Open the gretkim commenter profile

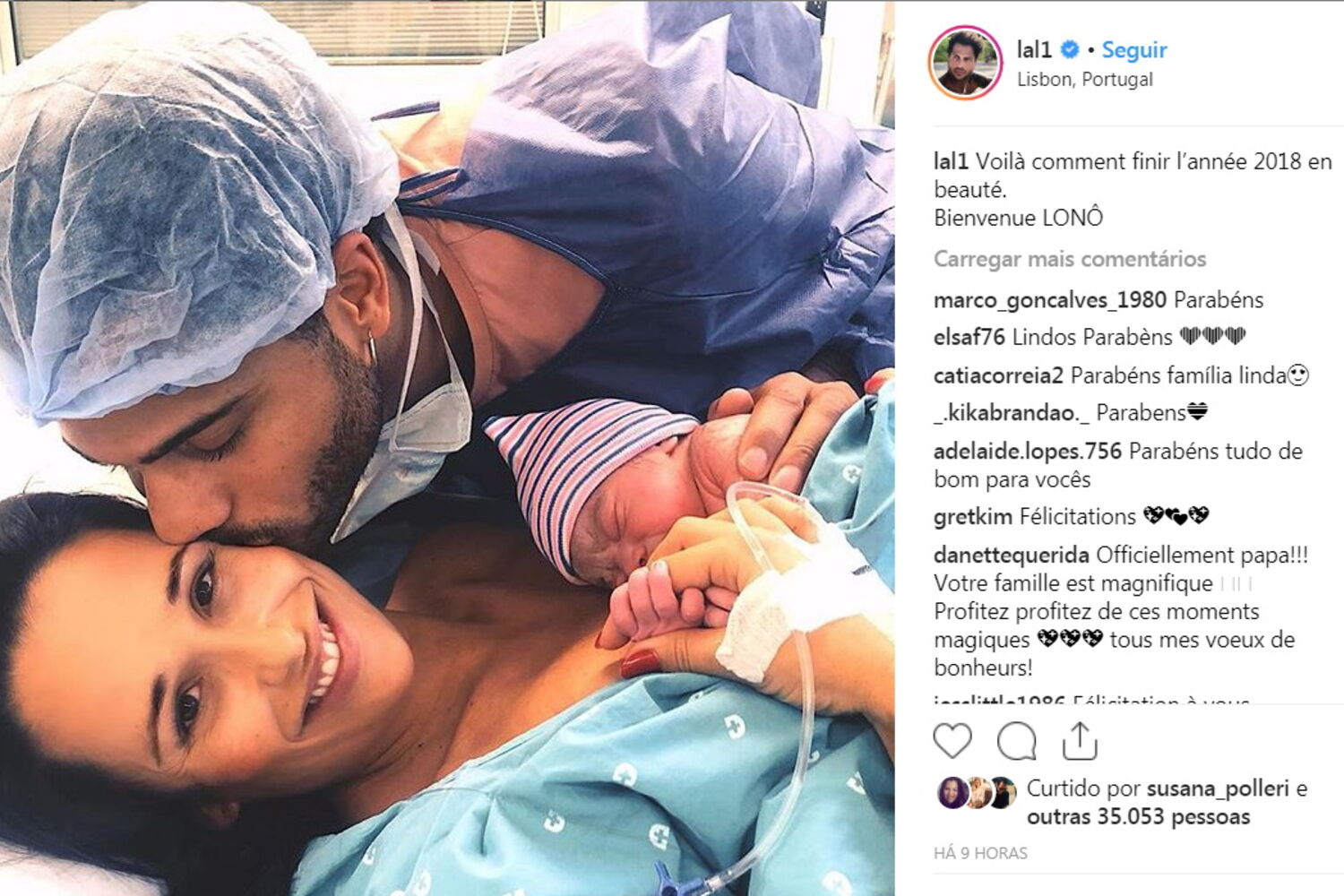(x=973, y=517)
